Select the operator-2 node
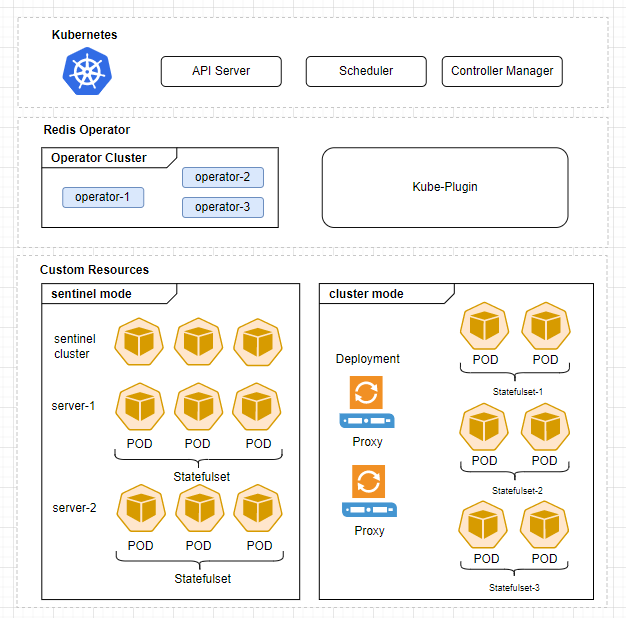626x618 pixels. pyautogui.click(x=223, y=177)
